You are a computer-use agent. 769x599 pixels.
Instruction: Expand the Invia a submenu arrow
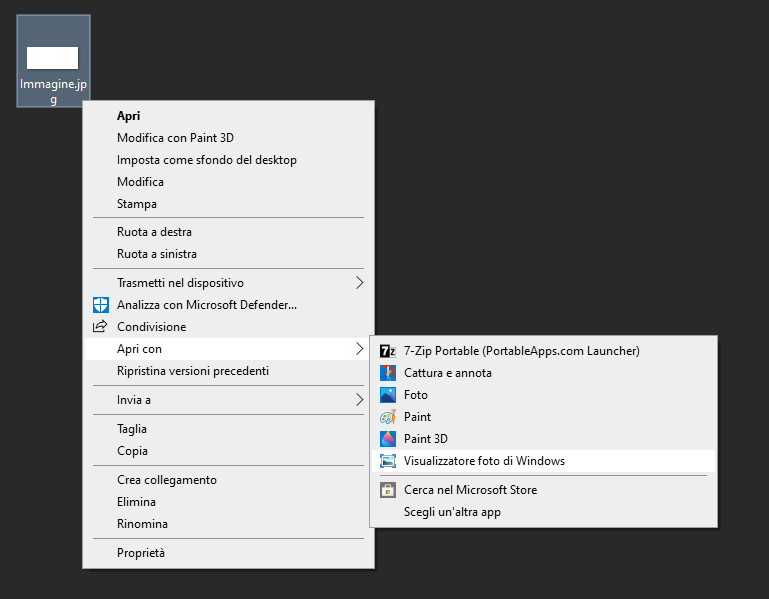359,400
